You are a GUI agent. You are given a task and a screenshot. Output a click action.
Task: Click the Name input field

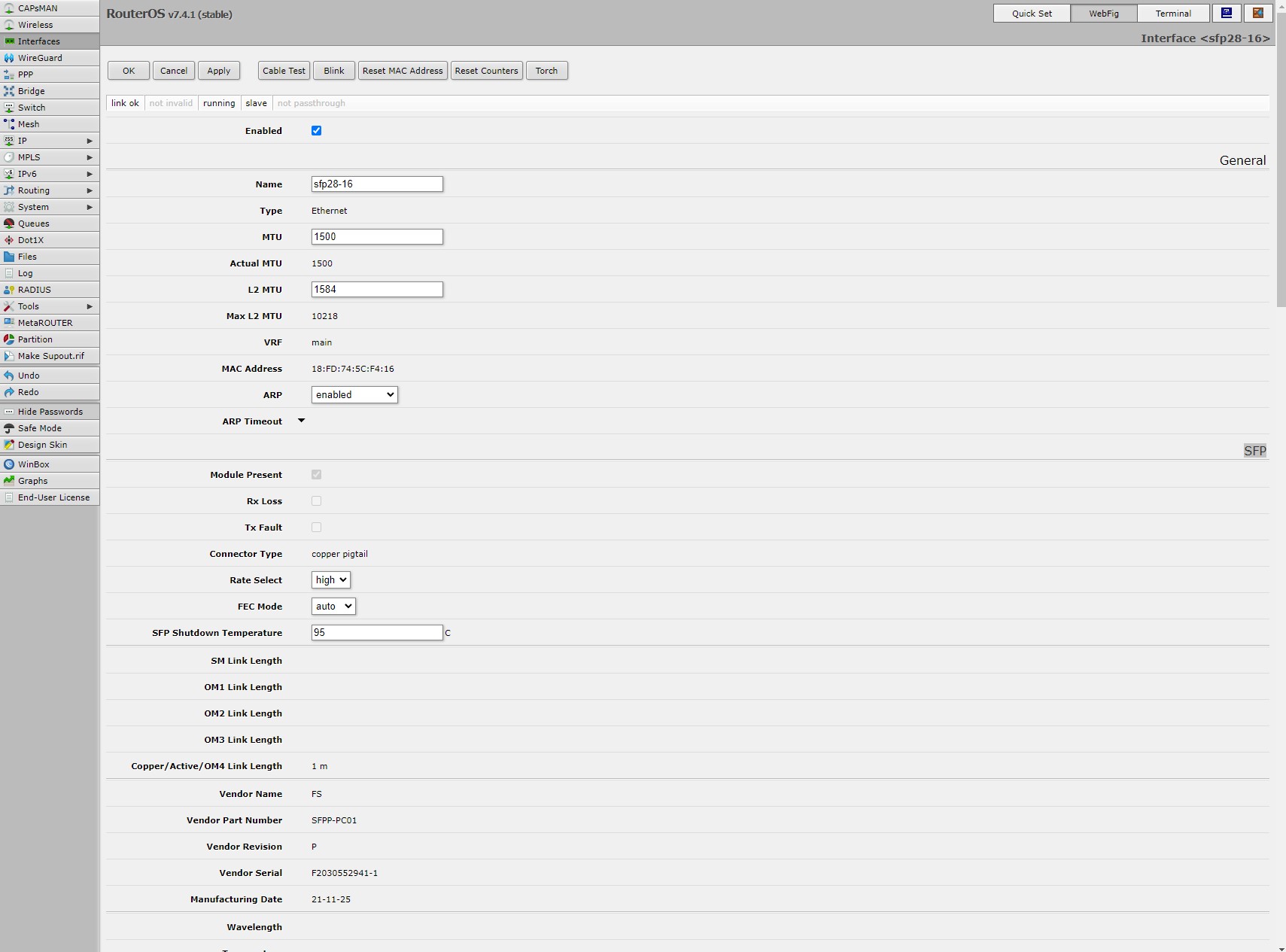click(377, 184)
